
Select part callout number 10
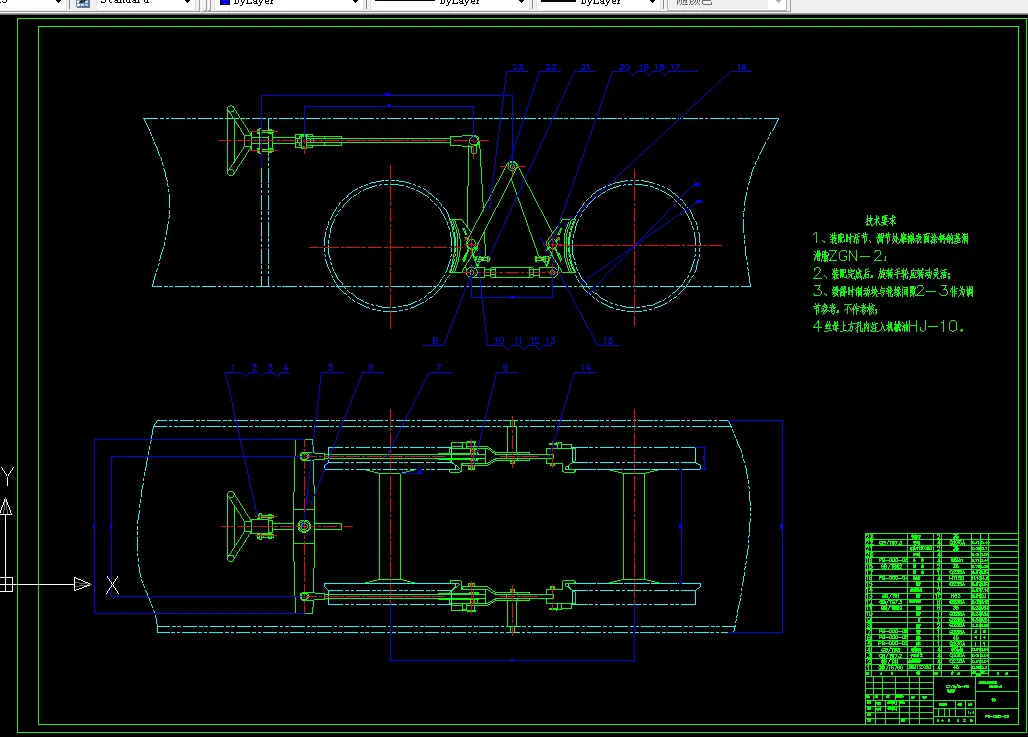tap(499, 340)
